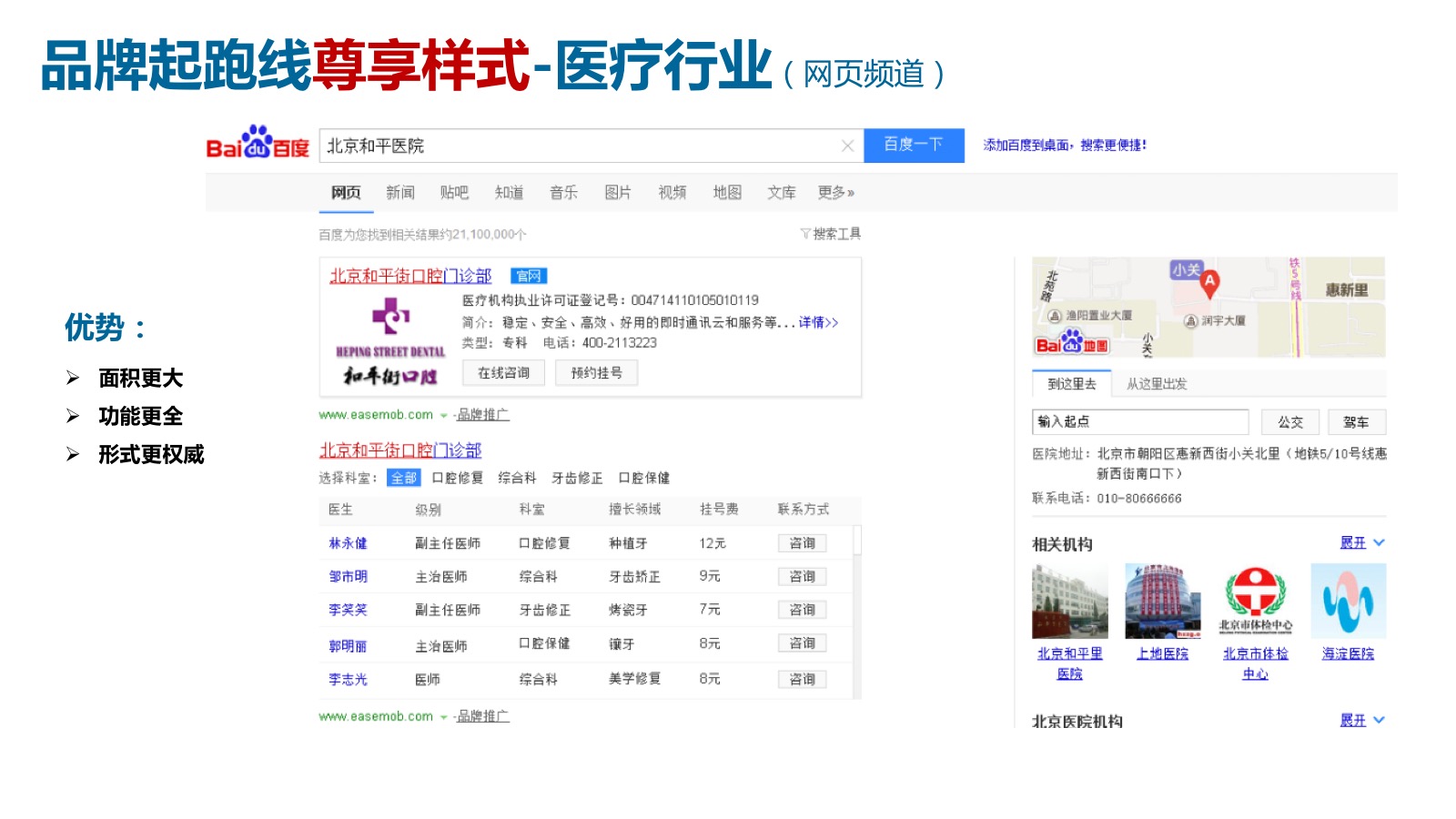
Task: Switch to the 地图 tab
Action: 727,192
